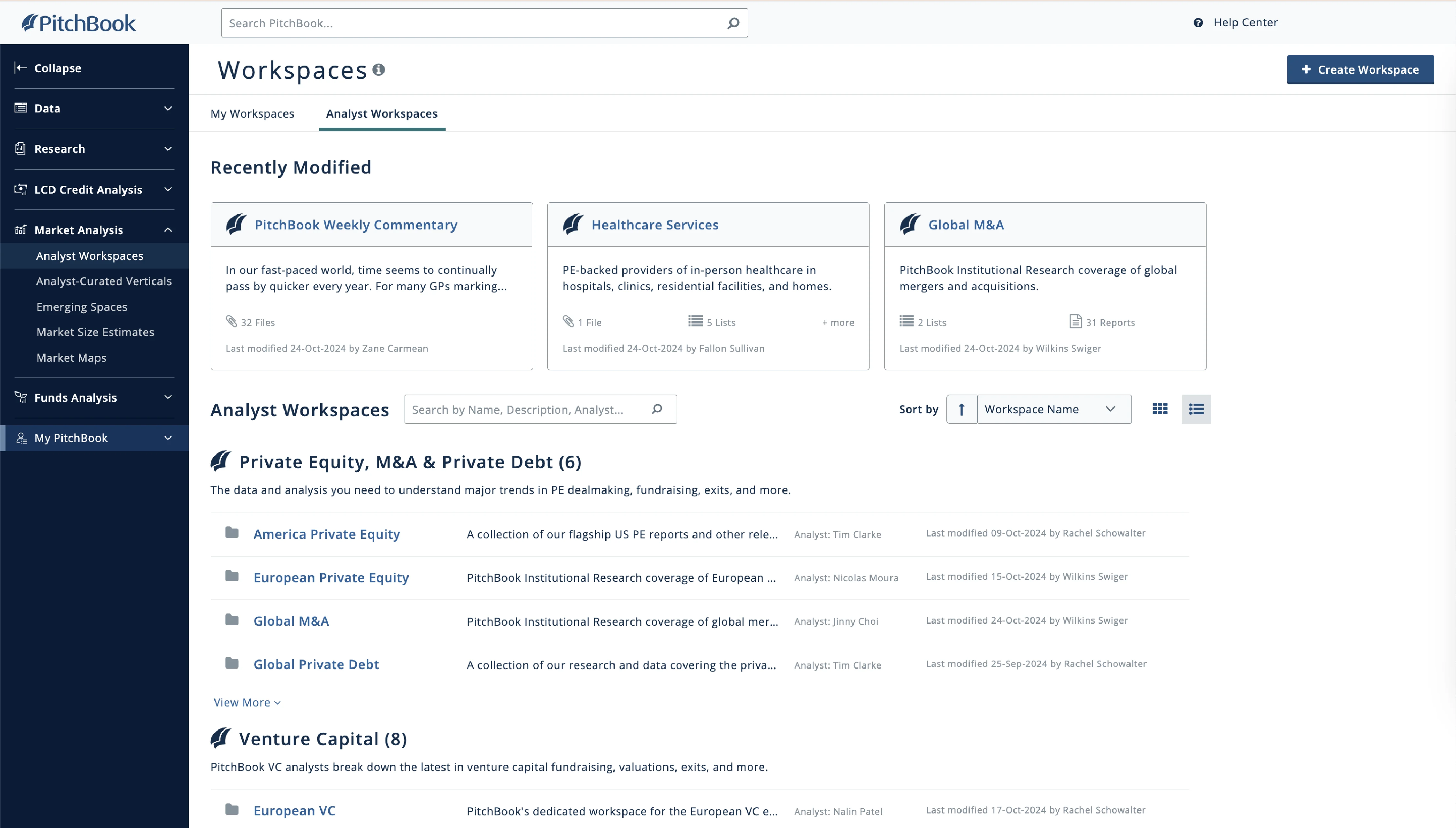Click the folder icon in Global M&A row
This screenshot has width=1456, height=828.
[232, 620]
